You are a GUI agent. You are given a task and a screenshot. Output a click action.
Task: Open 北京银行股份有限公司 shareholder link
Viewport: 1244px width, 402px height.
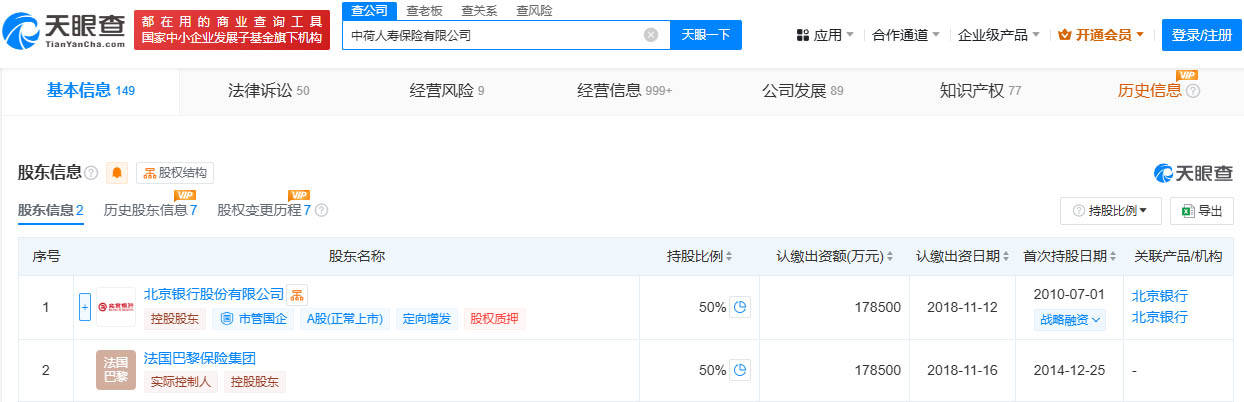pos(214,295)
